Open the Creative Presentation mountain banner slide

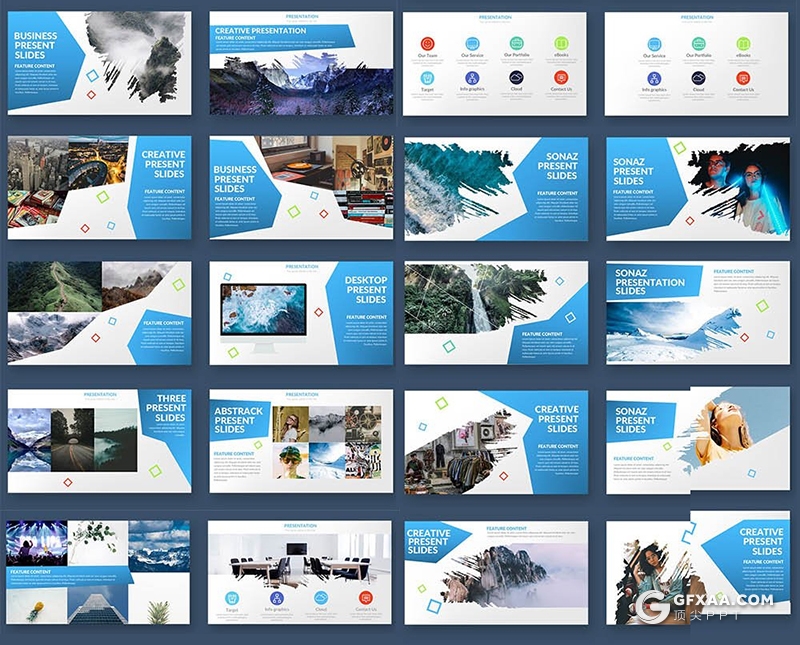point(300,62)
